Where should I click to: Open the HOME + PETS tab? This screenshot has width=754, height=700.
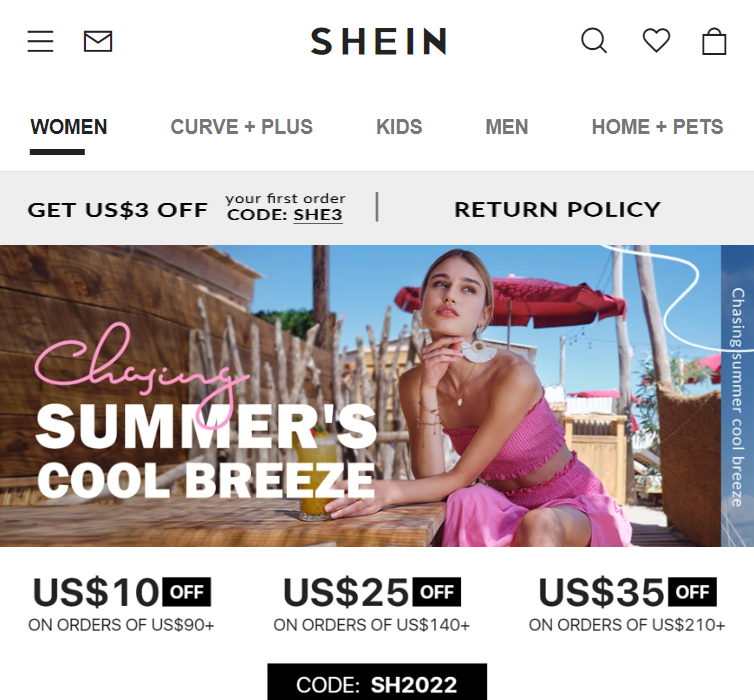pos(657,127)
